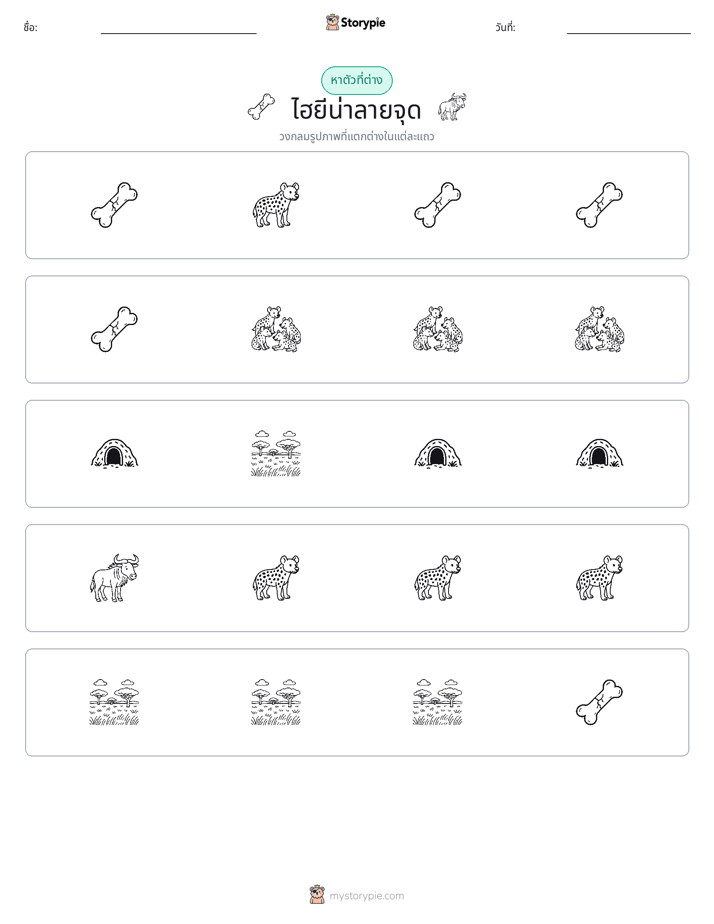Click the date line after วันที่:
Screen dimensions: 714x924
(629, 33)
